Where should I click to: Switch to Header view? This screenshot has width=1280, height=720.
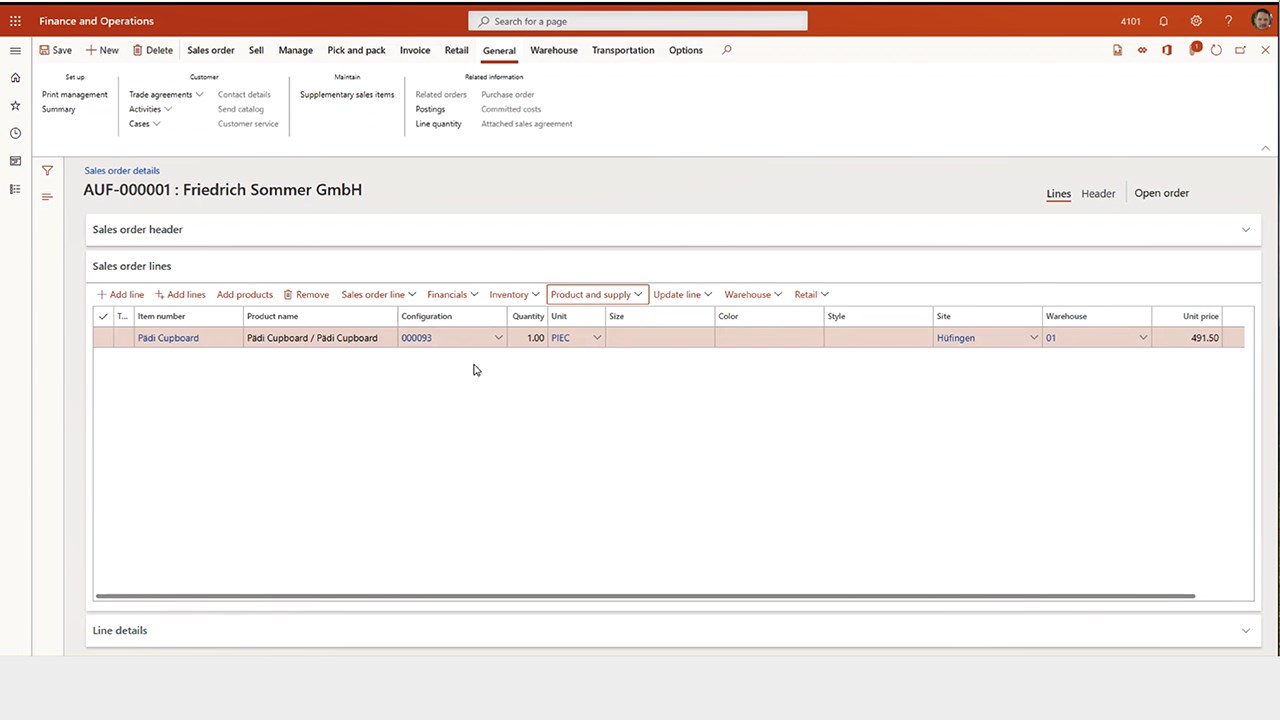1098,194
